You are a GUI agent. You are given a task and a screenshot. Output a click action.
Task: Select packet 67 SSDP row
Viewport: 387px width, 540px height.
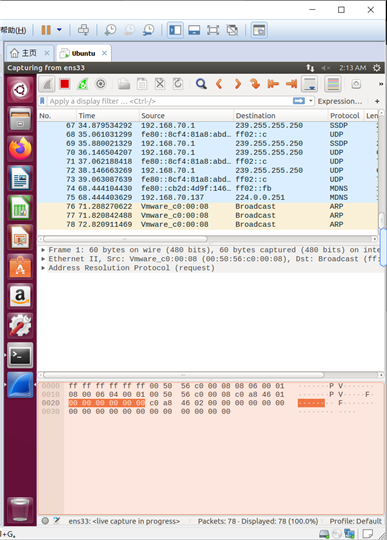point(208,125)
